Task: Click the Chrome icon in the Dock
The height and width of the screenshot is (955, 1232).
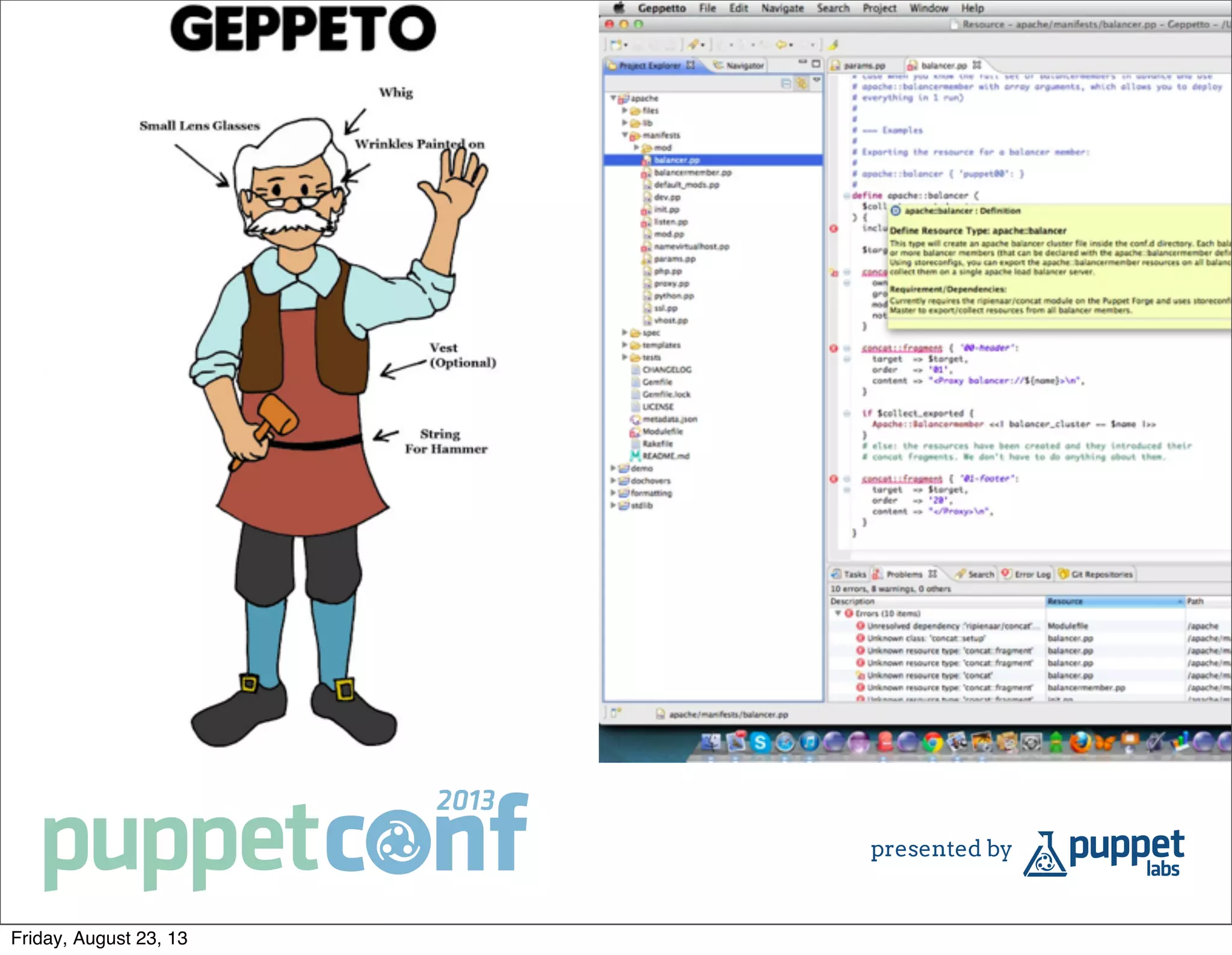Action: coord(933,743)
